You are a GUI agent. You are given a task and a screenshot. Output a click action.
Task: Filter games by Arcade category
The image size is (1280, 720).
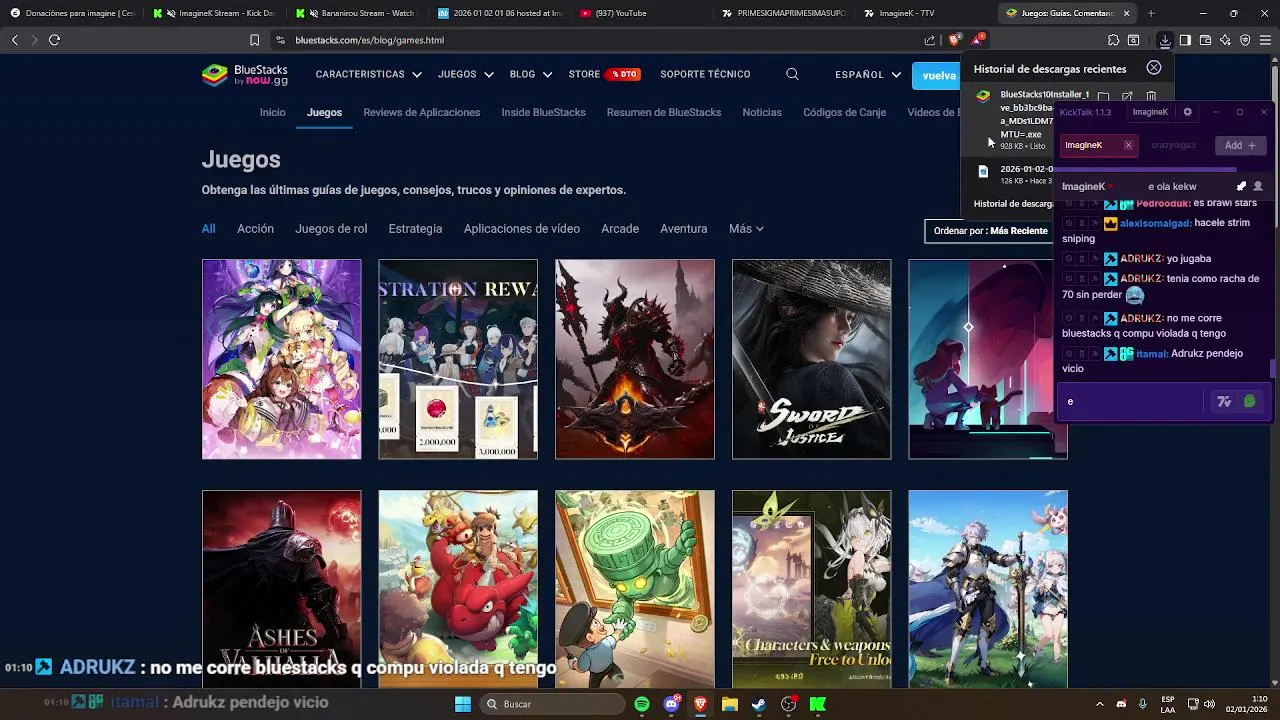click(x=620, y=229)
